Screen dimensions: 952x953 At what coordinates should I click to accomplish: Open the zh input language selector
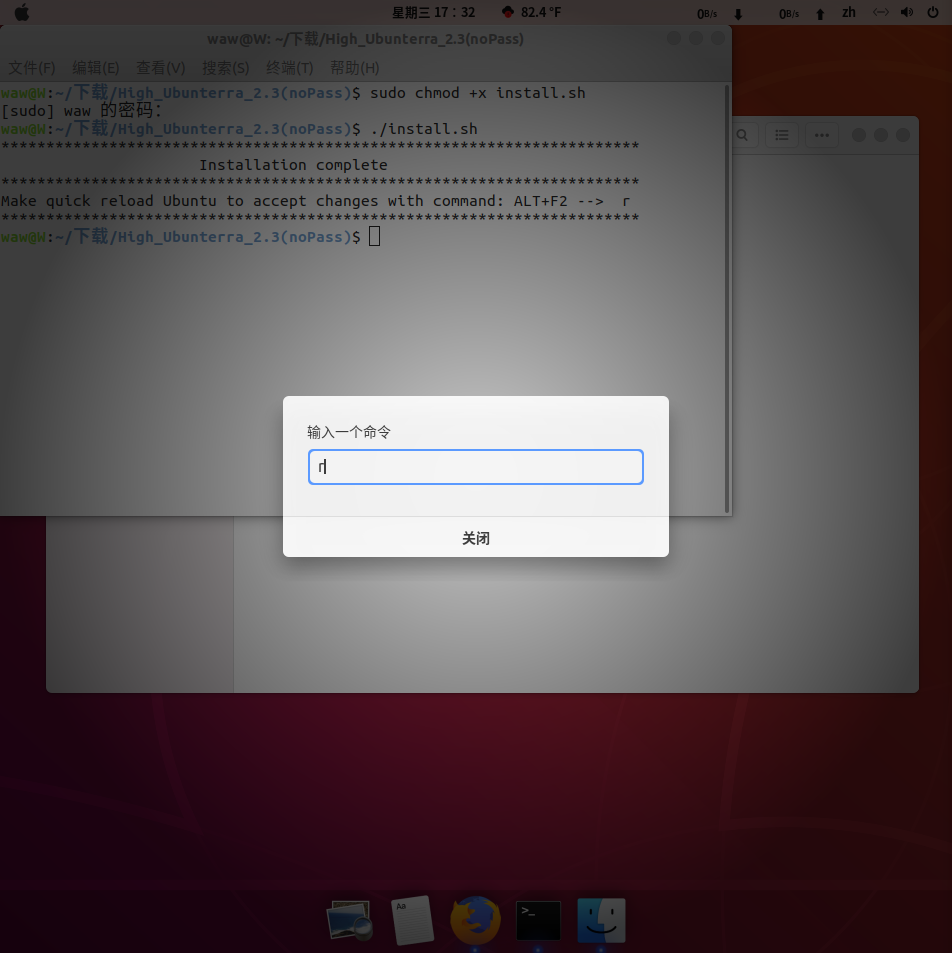click(849, 13)
